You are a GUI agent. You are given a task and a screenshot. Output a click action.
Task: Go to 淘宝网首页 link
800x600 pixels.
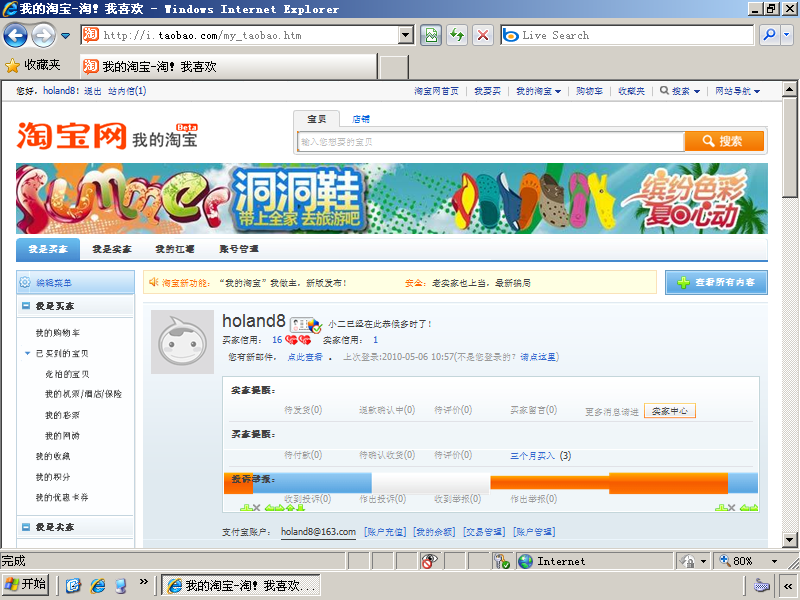coord(436,91)
